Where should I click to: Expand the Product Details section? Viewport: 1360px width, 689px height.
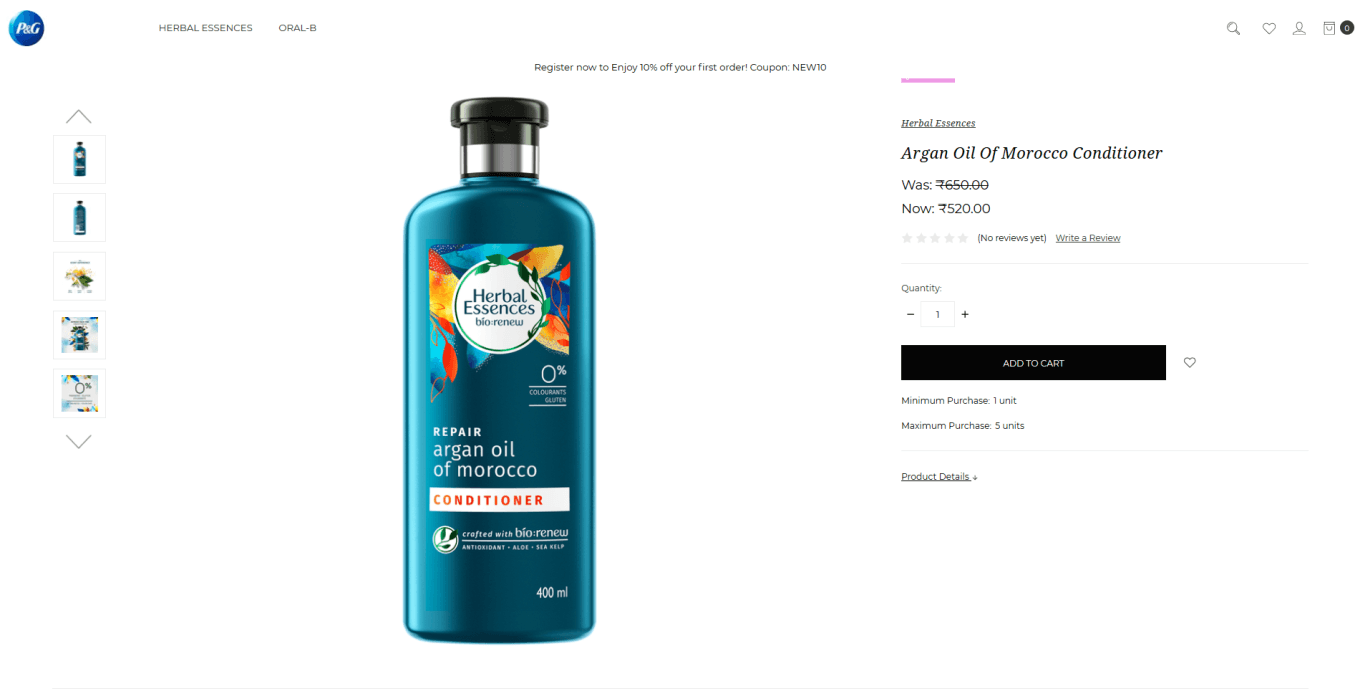pos(939,477)
